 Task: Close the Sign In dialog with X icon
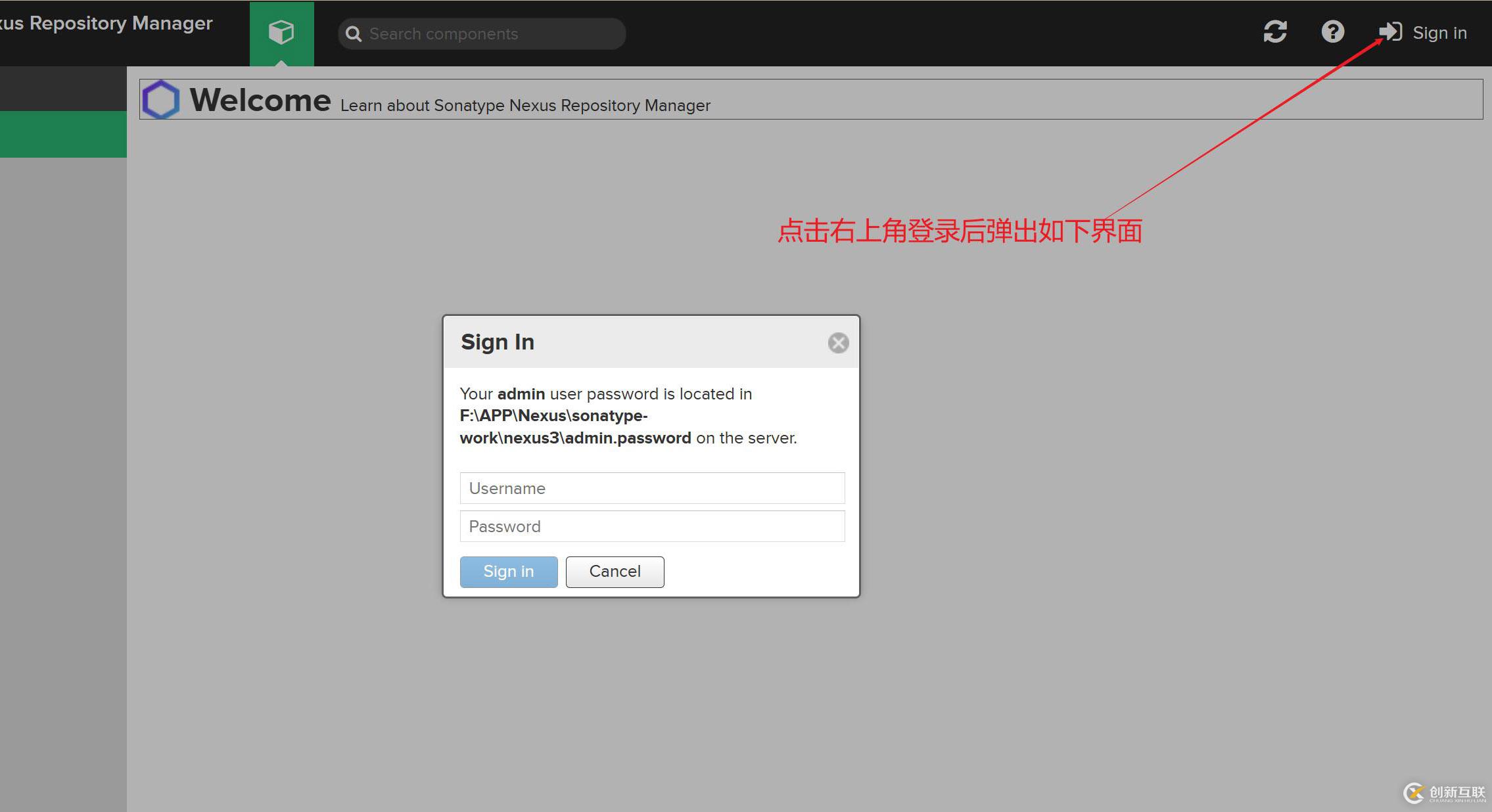point(838,343)
